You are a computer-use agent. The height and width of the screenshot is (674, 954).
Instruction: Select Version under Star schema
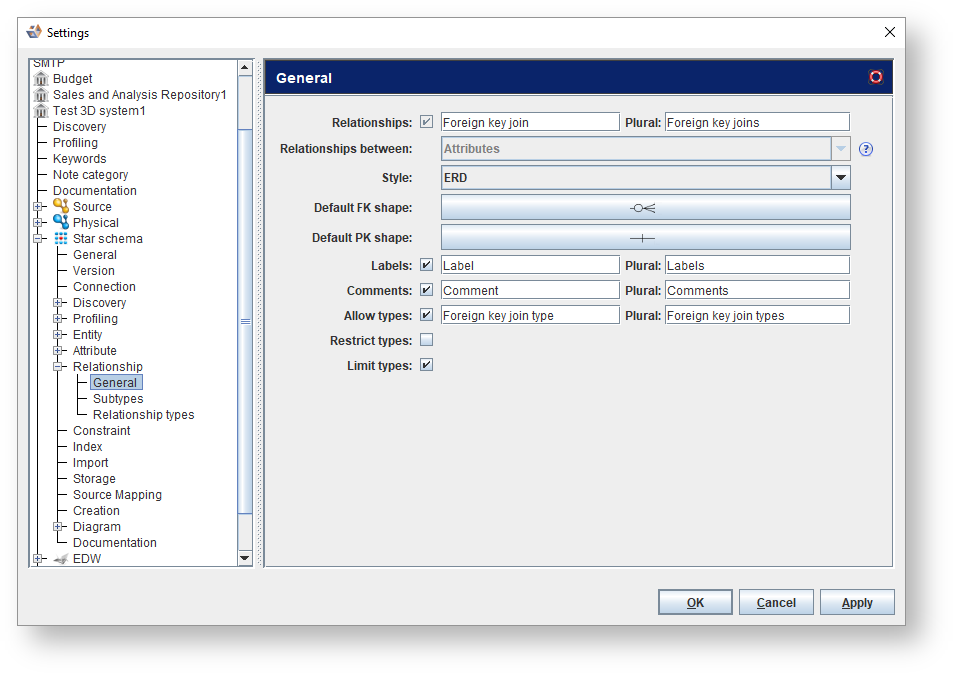(94, 271)
